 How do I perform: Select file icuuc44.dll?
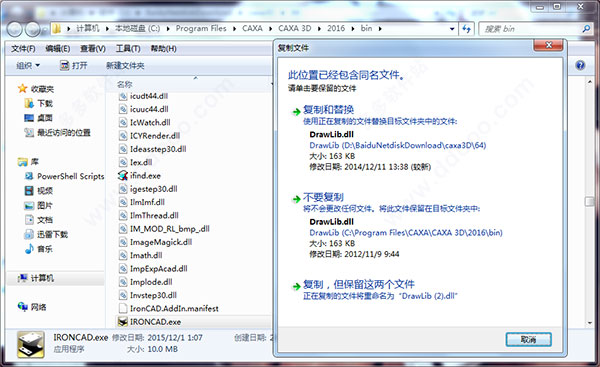point(149,109)
